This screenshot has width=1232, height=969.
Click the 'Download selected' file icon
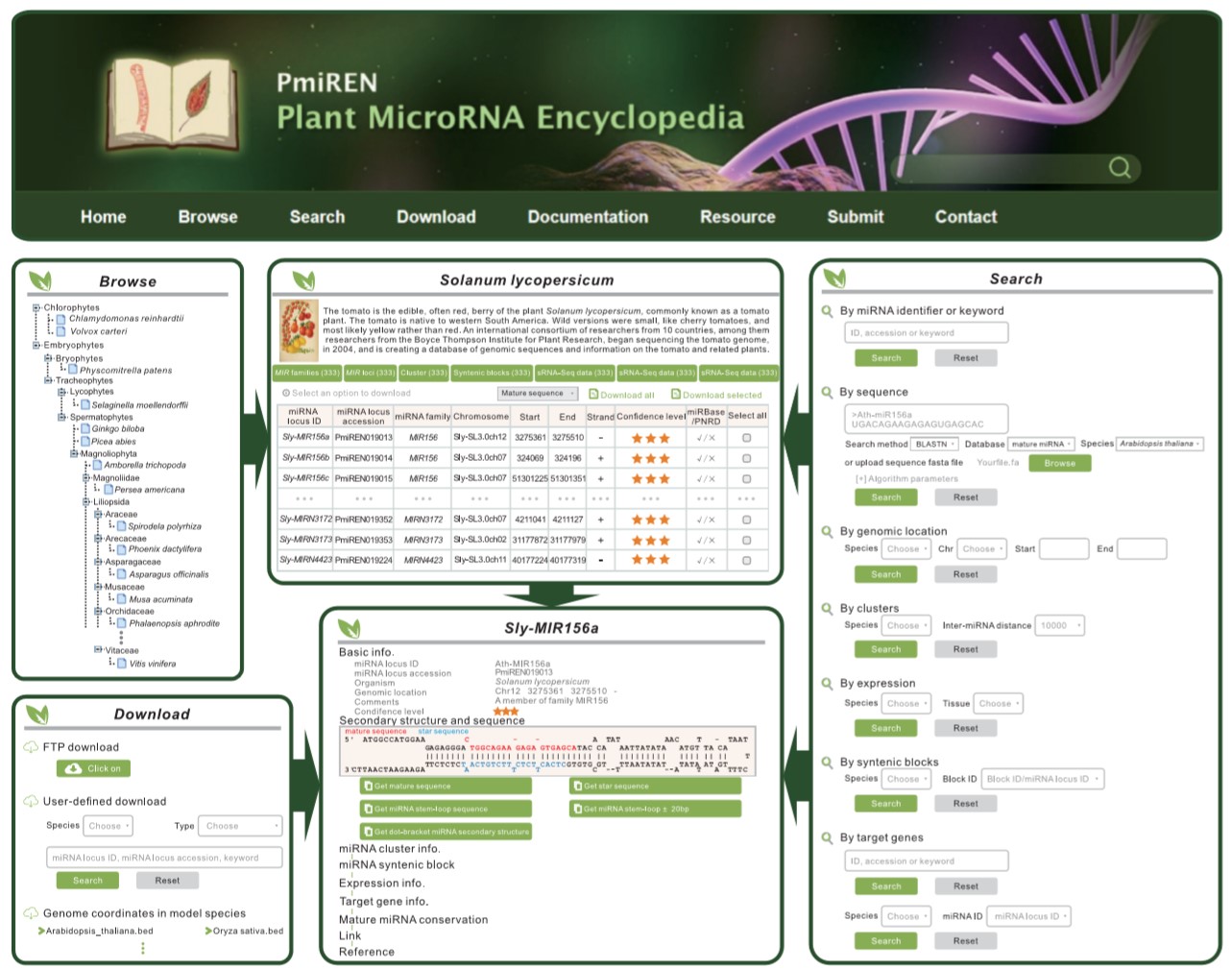pyautogui.click(x=676, y=394)
